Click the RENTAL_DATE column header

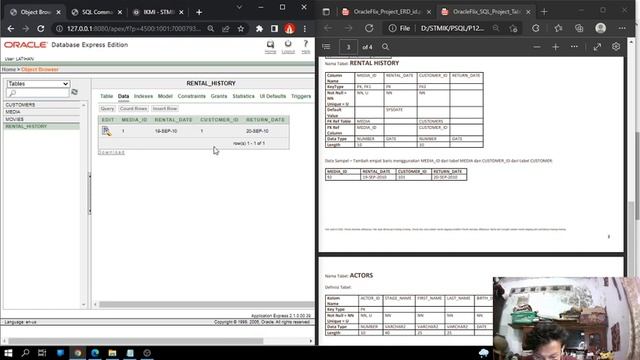click(x=173, y=120)
